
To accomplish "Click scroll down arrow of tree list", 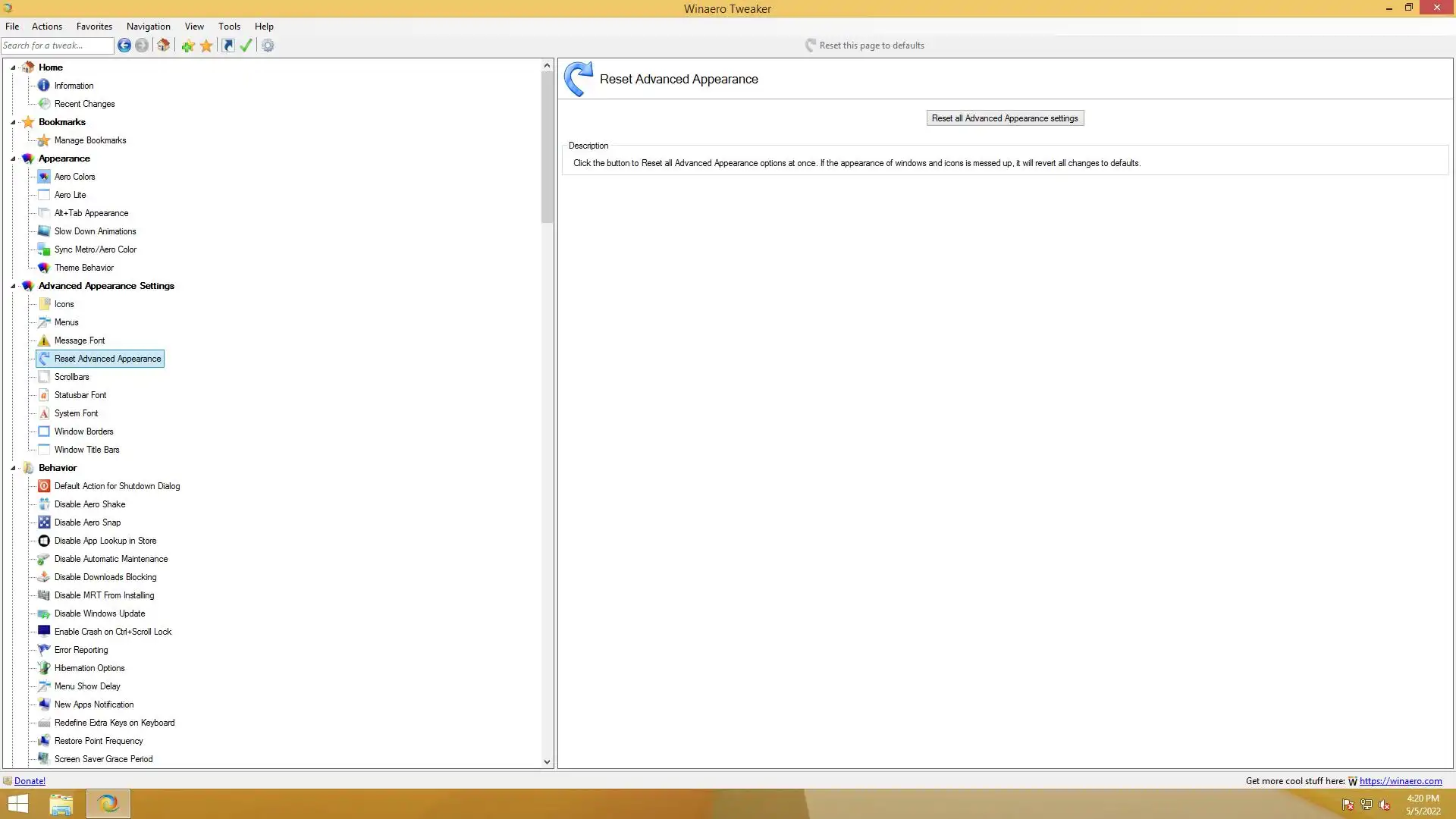I will tap(547, 761).
